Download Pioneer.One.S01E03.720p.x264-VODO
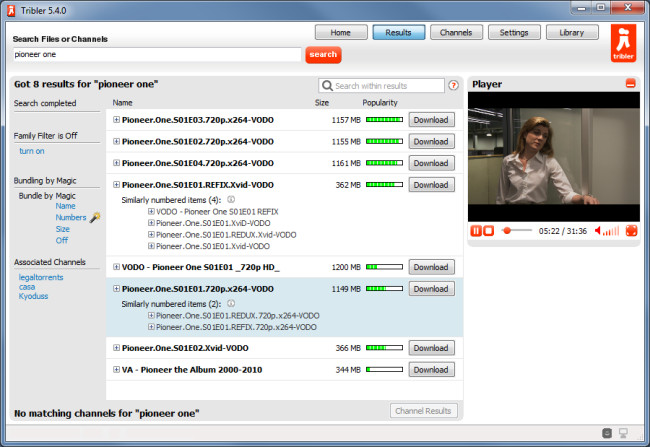650x447 pixels. pyautogui.click(x=431, y=120)
